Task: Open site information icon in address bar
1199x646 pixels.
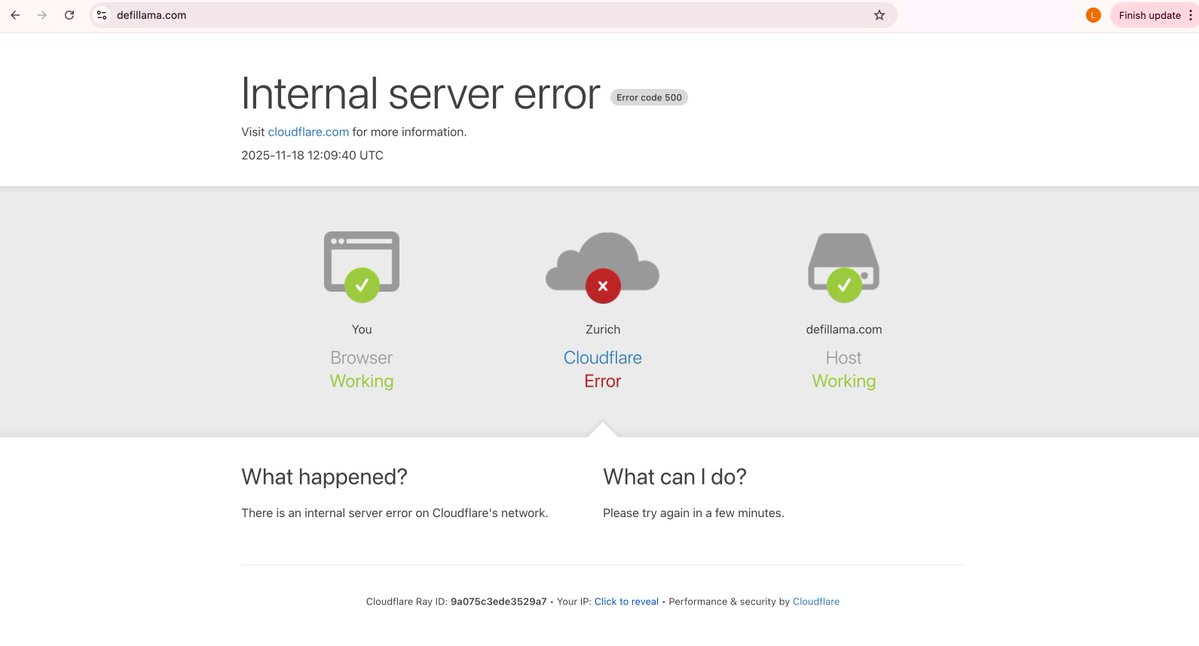Action: click(102, 15)
